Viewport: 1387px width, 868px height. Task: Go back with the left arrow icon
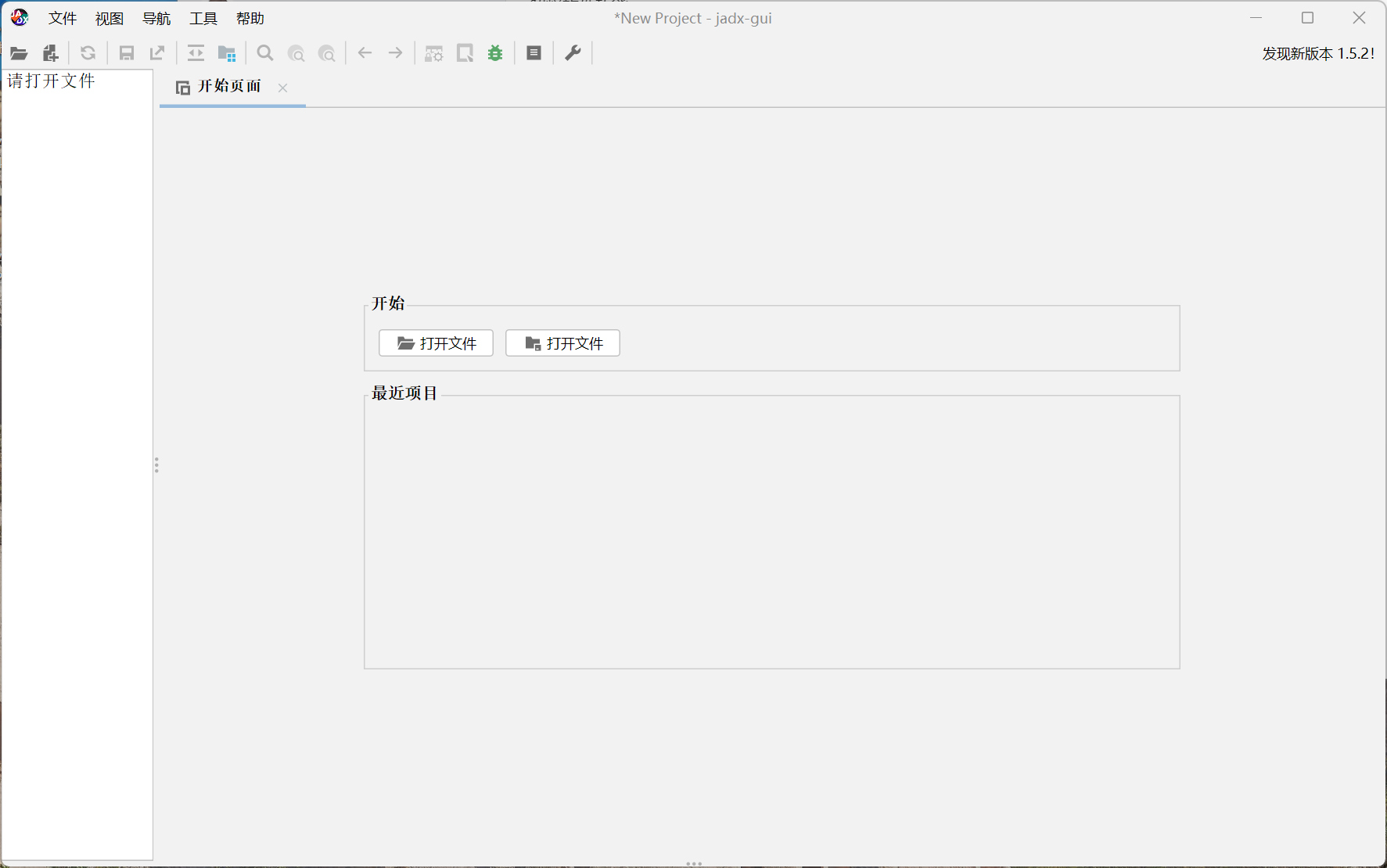[x=365, y=53]
